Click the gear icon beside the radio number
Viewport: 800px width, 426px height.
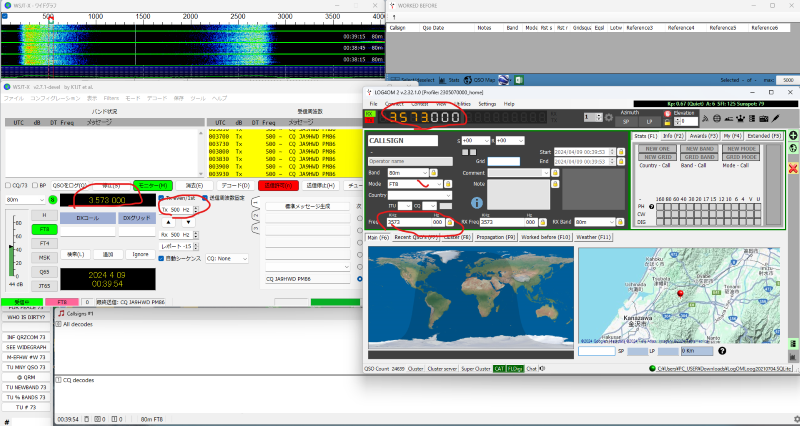click(x=609, y=118)
